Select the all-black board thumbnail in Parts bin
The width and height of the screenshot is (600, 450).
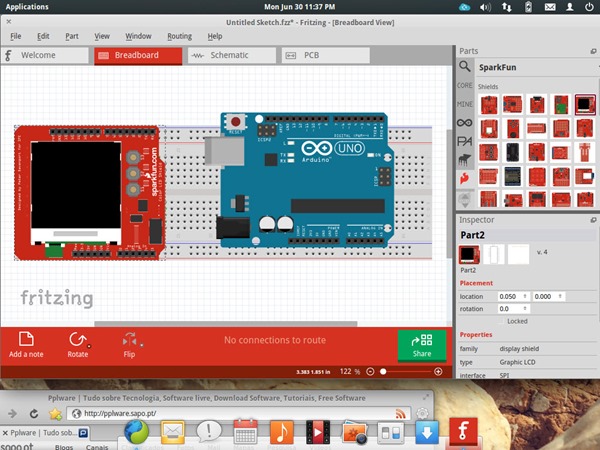(512, 152)
